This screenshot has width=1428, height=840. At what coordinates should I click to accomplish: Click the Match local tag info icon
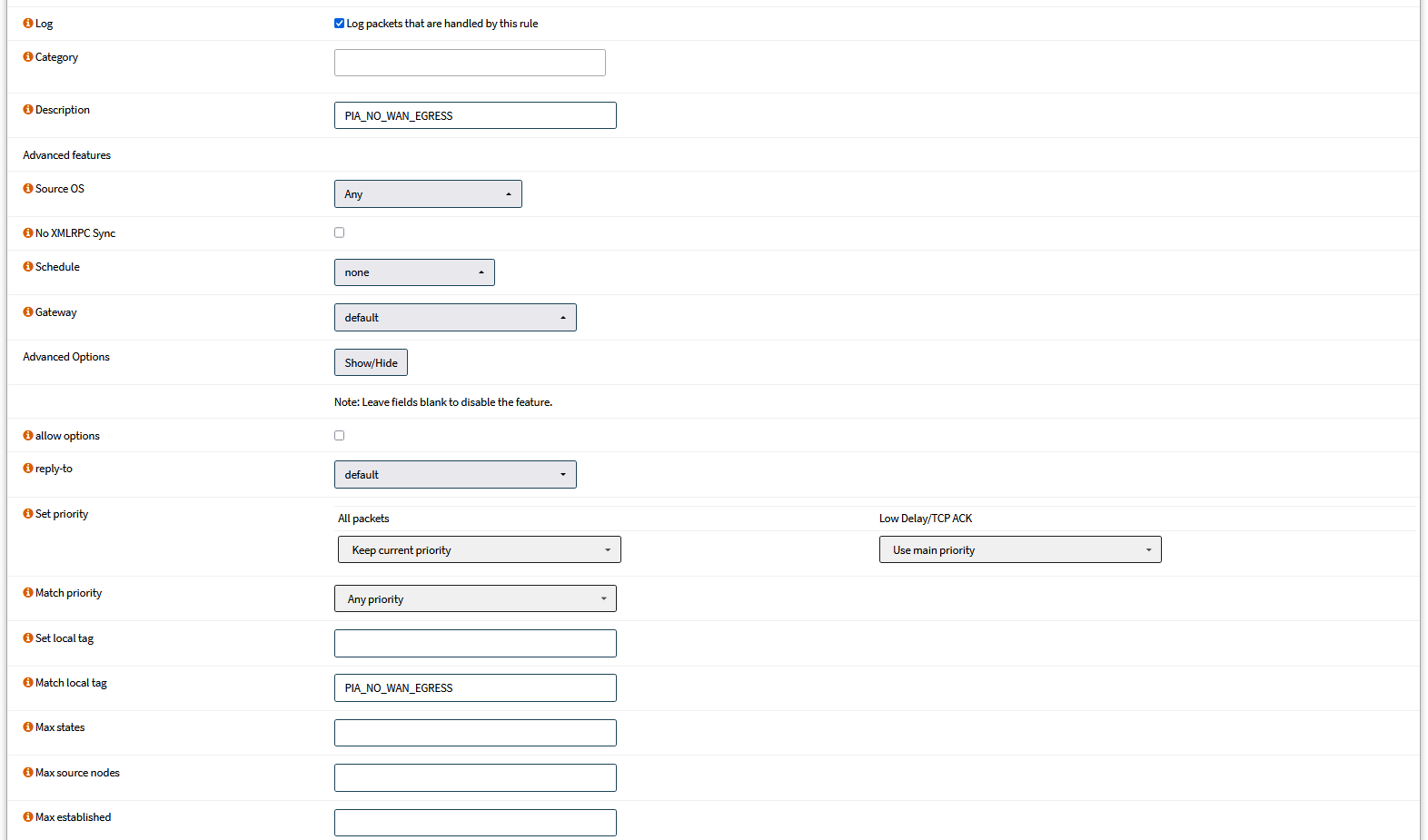pyautogui.click(x=28, y=683)
